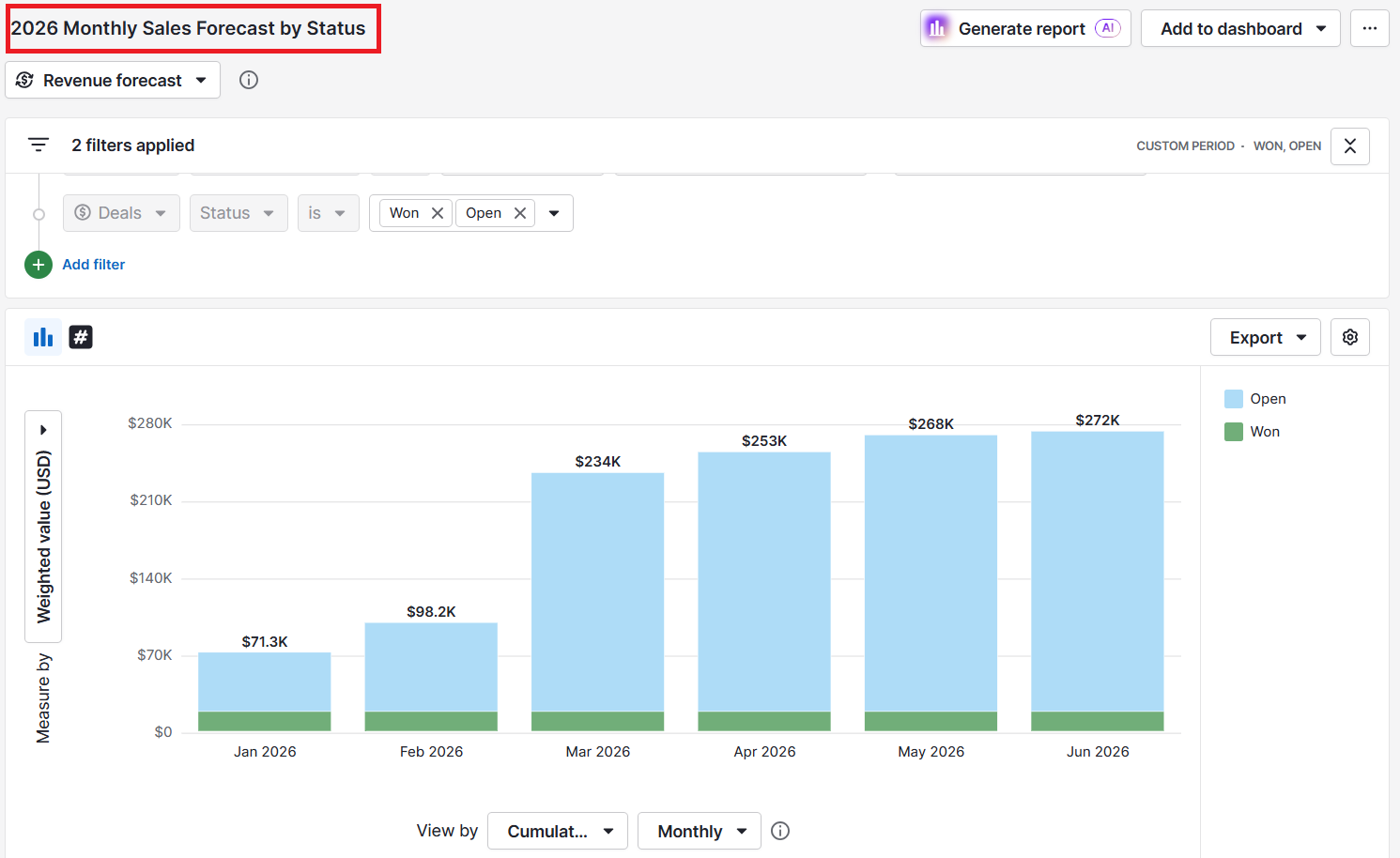Open the Export dropdown
Image resolution: width=1400 pixels, height=858 pixels.
(x=1266, y=337)
